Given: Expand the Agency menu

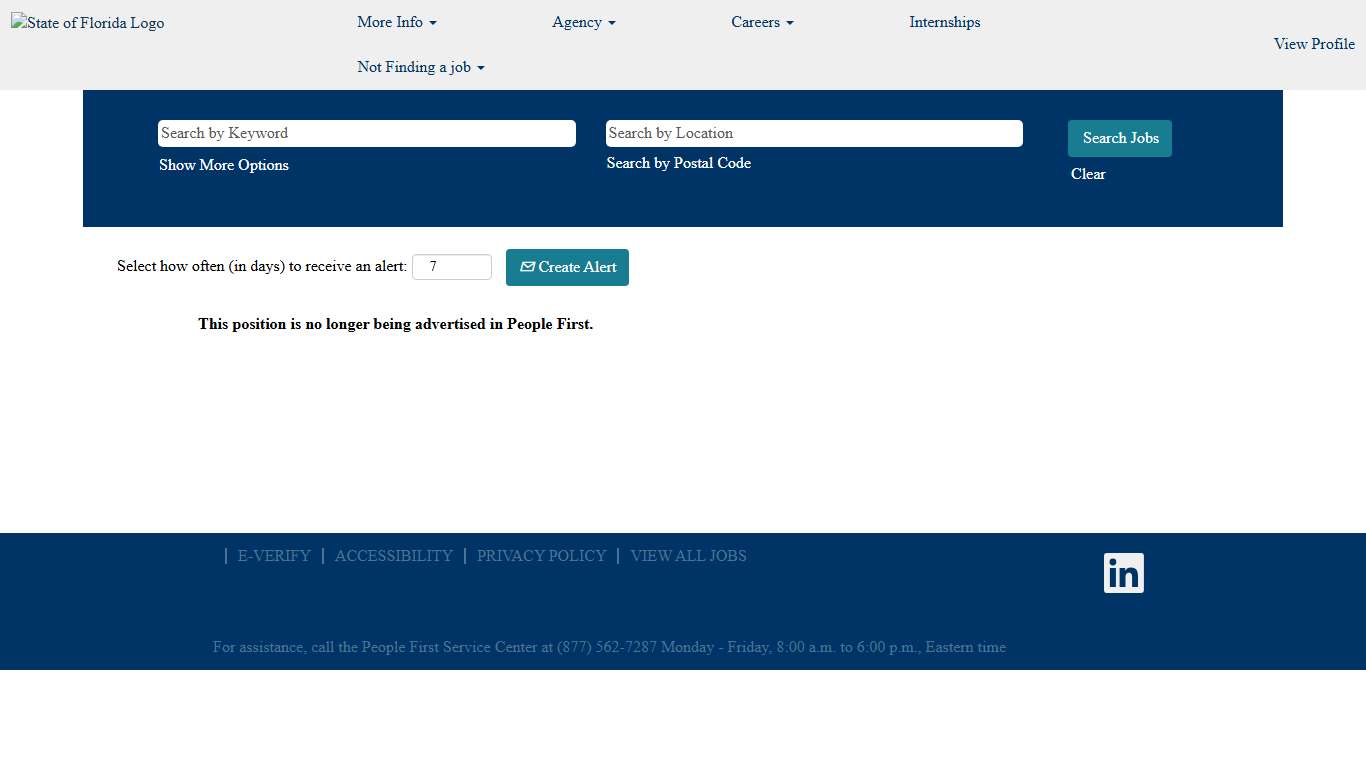Looking at the screenshot, I should [x=583, y=22].
